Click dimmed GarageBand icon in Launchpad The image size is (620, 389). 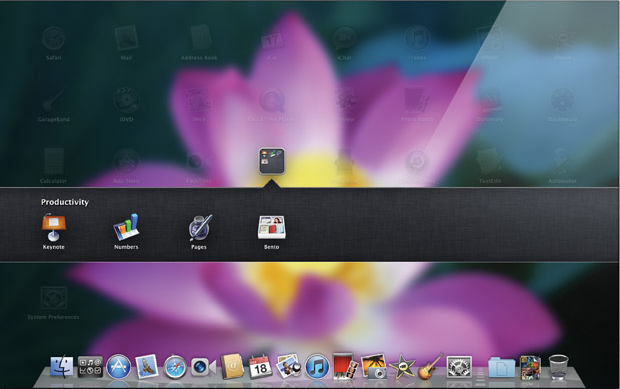pyautogui.click(x=53, y=100)
